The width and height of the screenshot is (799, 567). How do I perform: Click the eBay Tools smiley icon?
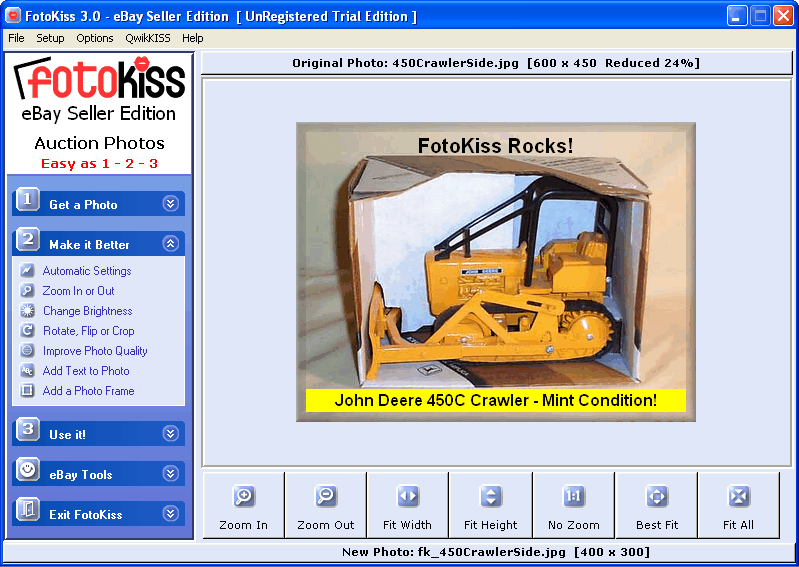[x=28, y=469]
